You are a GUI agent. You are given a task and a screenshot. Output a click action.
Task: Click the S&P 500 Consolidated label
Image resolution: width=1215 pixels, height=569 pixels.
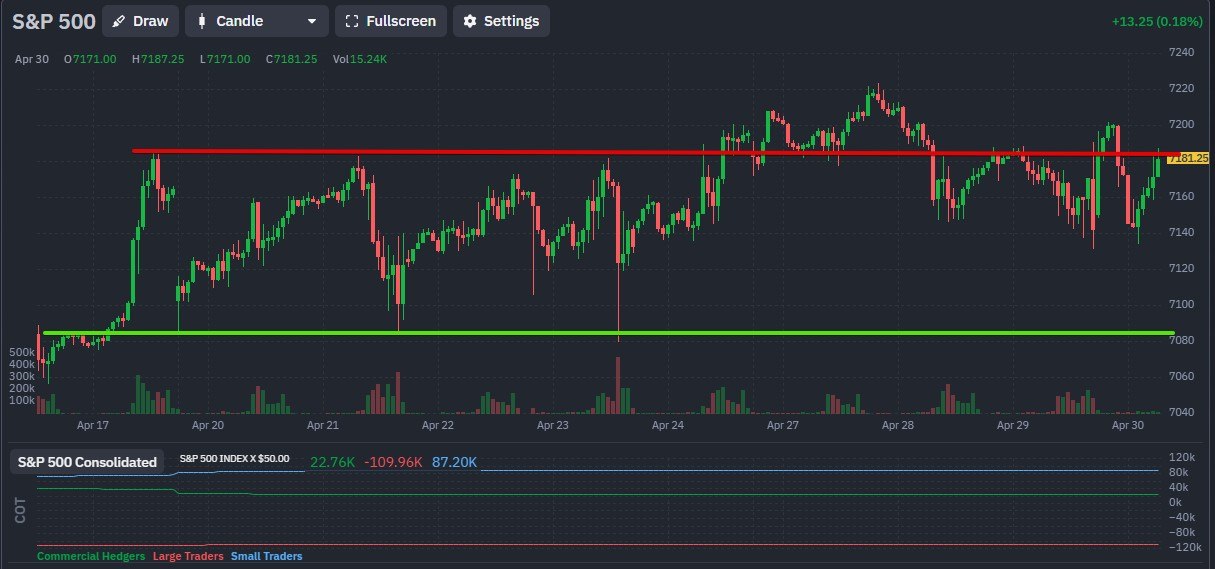coord(87,461)
